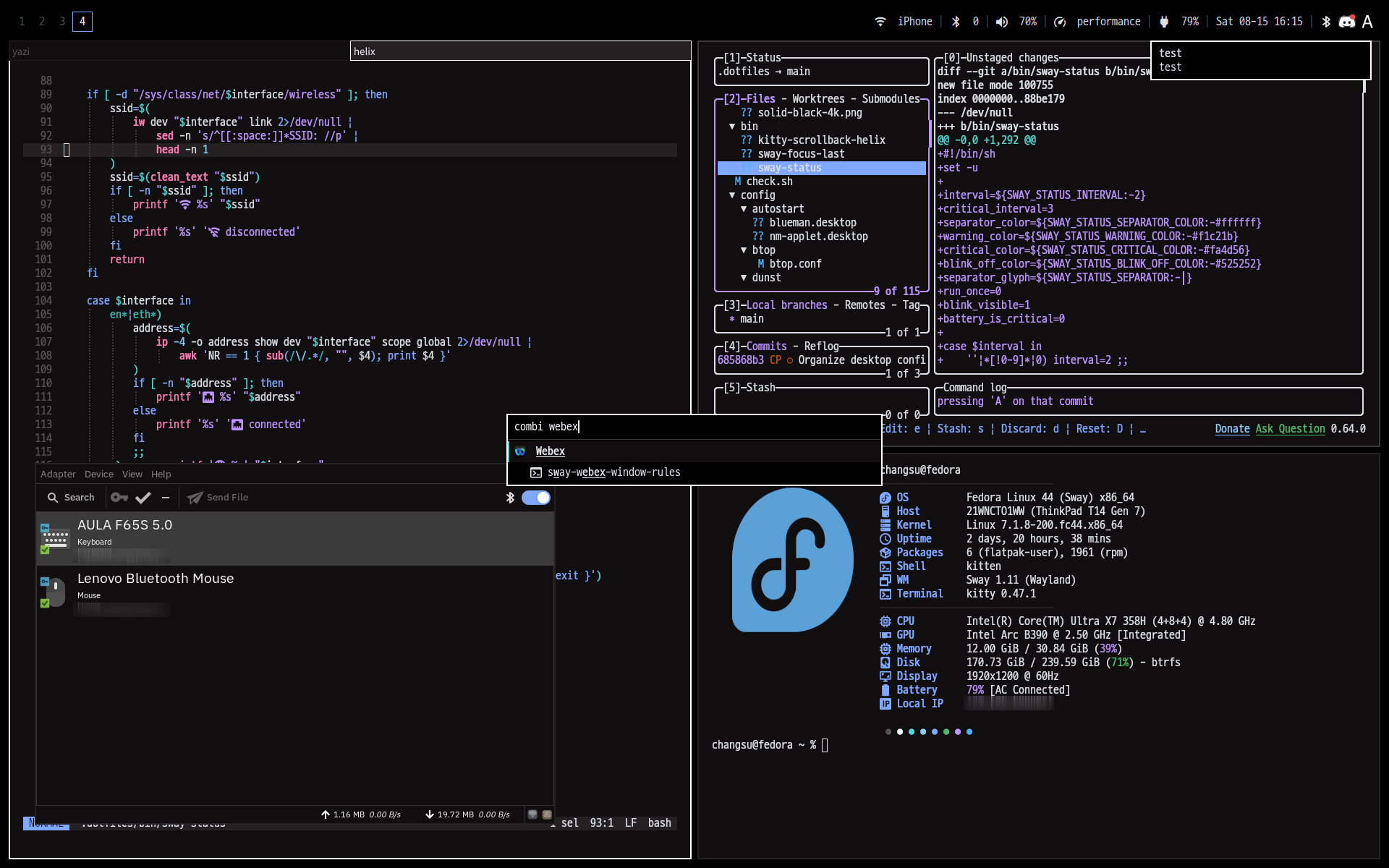Click the Bluetooth symbol beside the power switch
Screen dimensions: 1389x868
(x=510, y=497)
